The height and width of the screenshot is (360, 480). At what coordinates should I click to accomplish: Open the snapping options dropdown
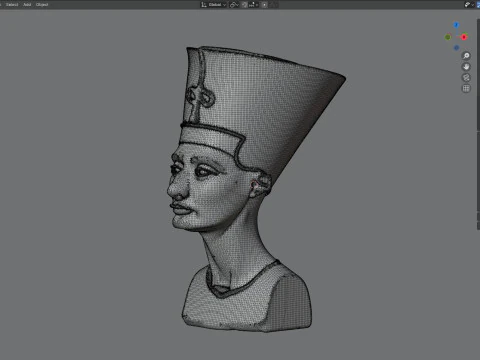(253, 5)
